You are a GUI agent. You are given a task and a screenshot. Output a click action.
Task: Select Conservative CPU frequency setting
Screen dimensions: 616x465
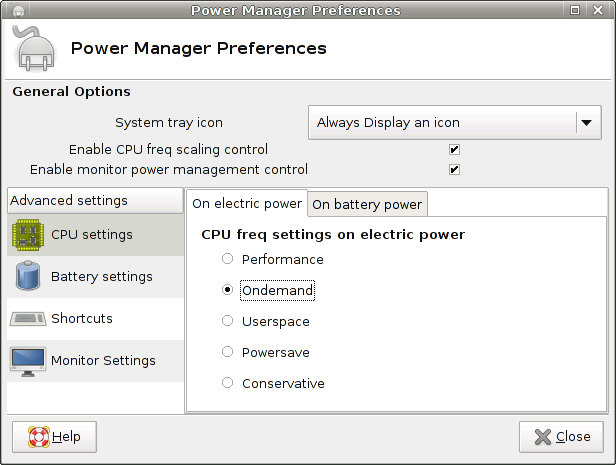[x=228, y=383]
